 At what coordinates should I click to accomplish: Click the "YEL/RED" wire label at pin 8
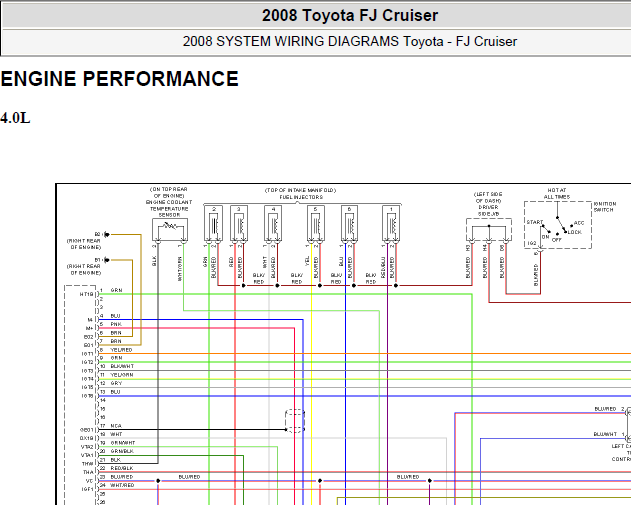point(121,350)
